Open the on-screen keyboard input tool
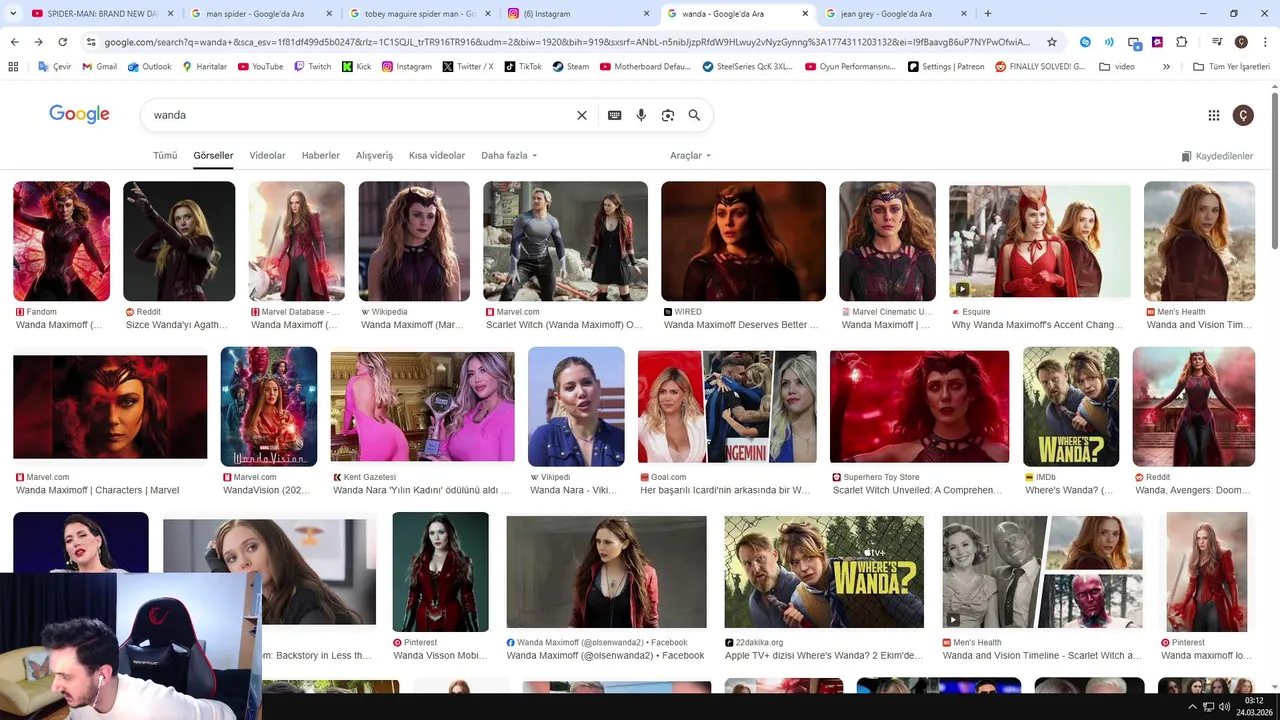Screen dimensions: 1280x720 pyautogui.click(x=615, y=115)
